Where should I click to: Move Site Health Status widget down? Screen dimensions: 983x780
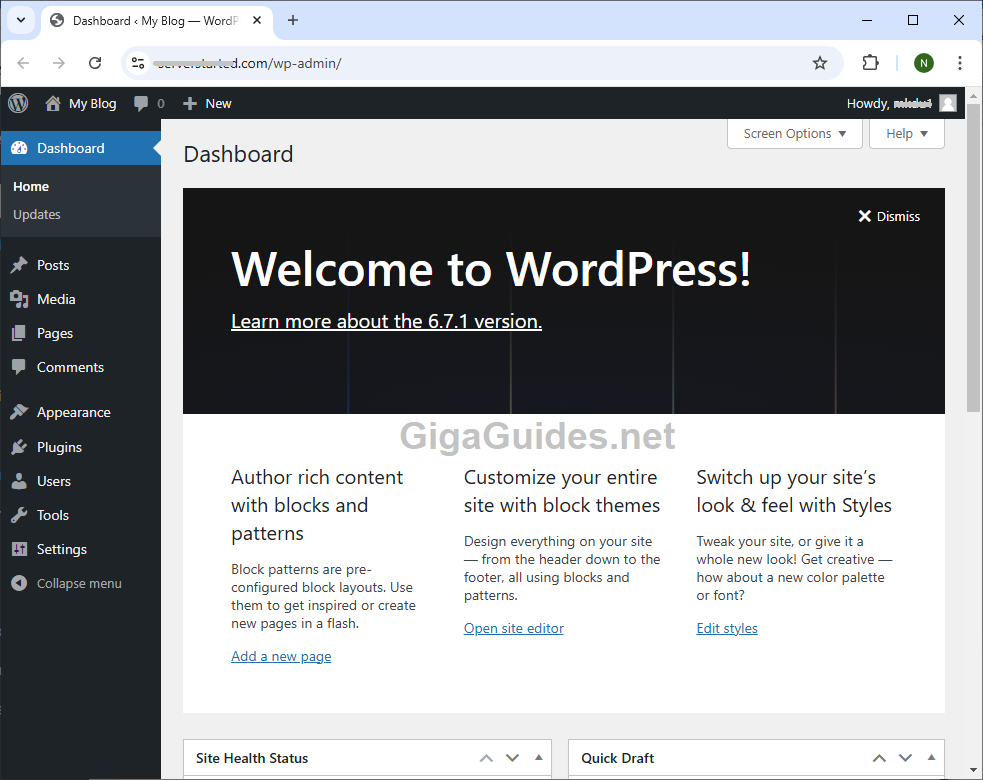(512, 758)
